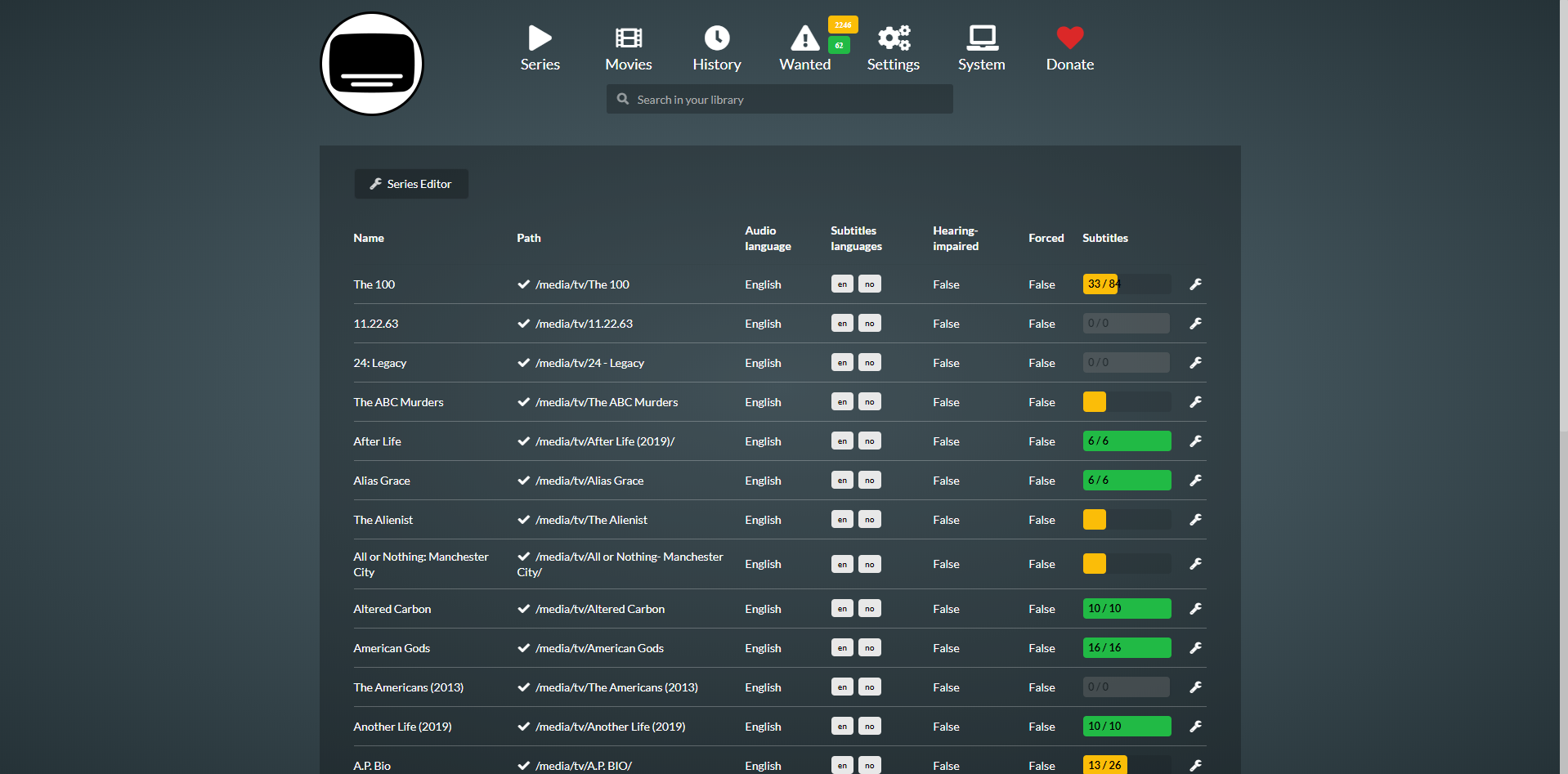Click the path checkmark for Alias Grace
The width and height of the screenshot is (1568, 774).
point(524,481)
